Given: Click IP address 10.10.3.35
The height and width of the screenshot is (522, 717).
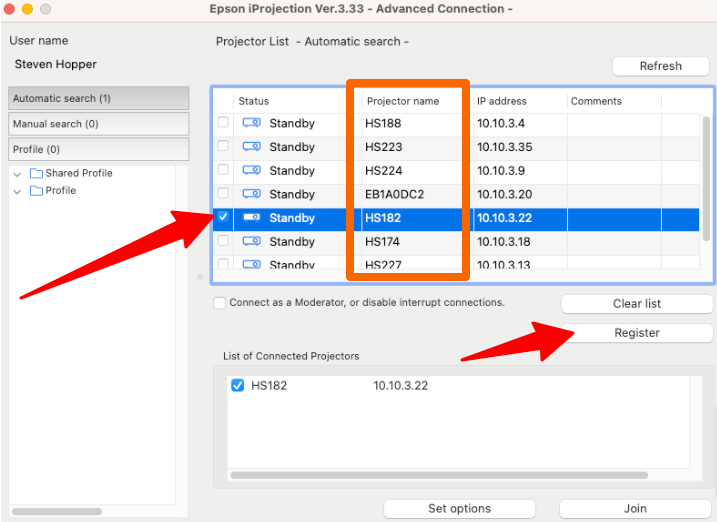Looking at the screenshot, I should [x=504, y=147].
